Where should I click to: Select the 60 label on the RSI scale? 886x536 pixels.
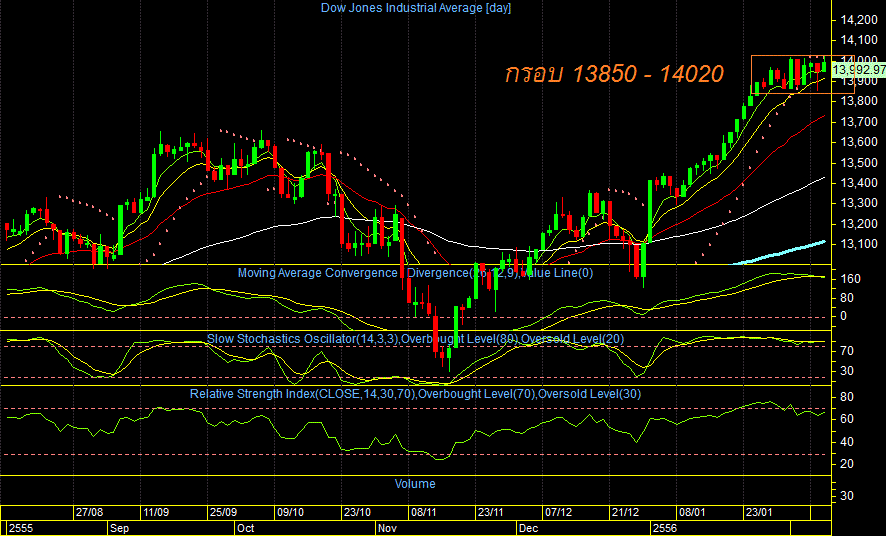coord(847,420)
